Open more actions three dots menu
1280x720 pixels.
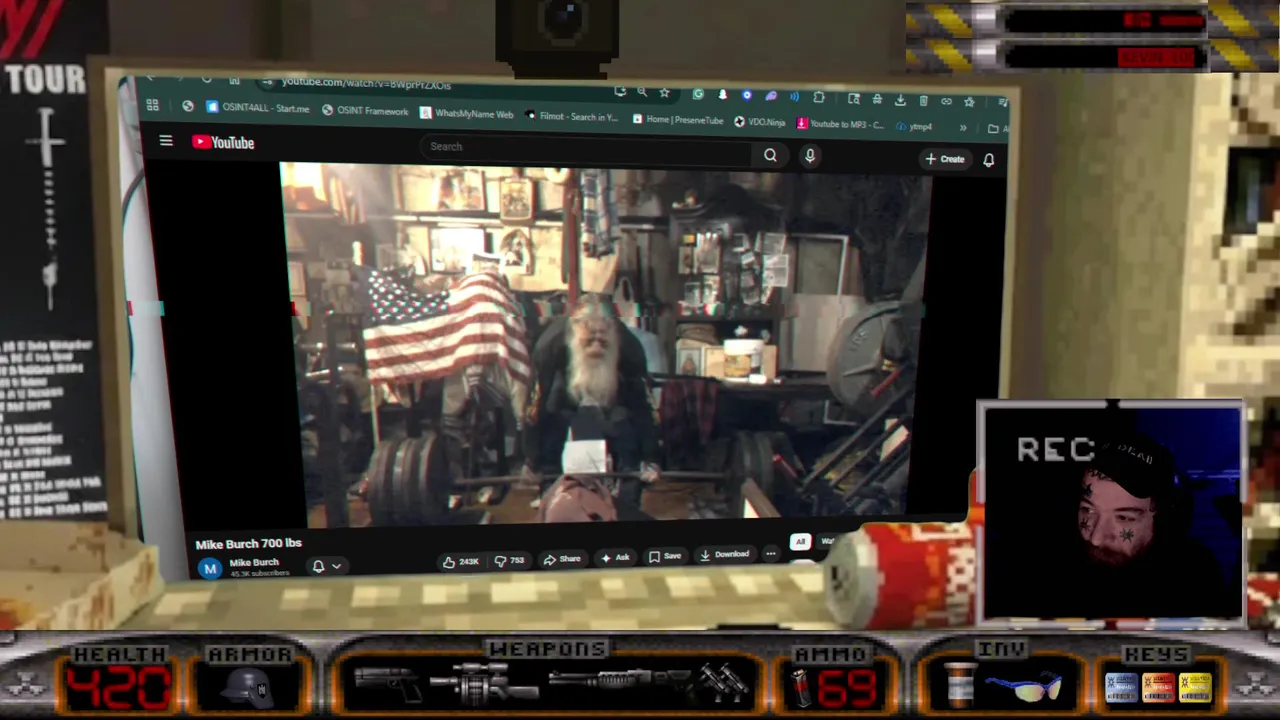click(x=770, y=553)
